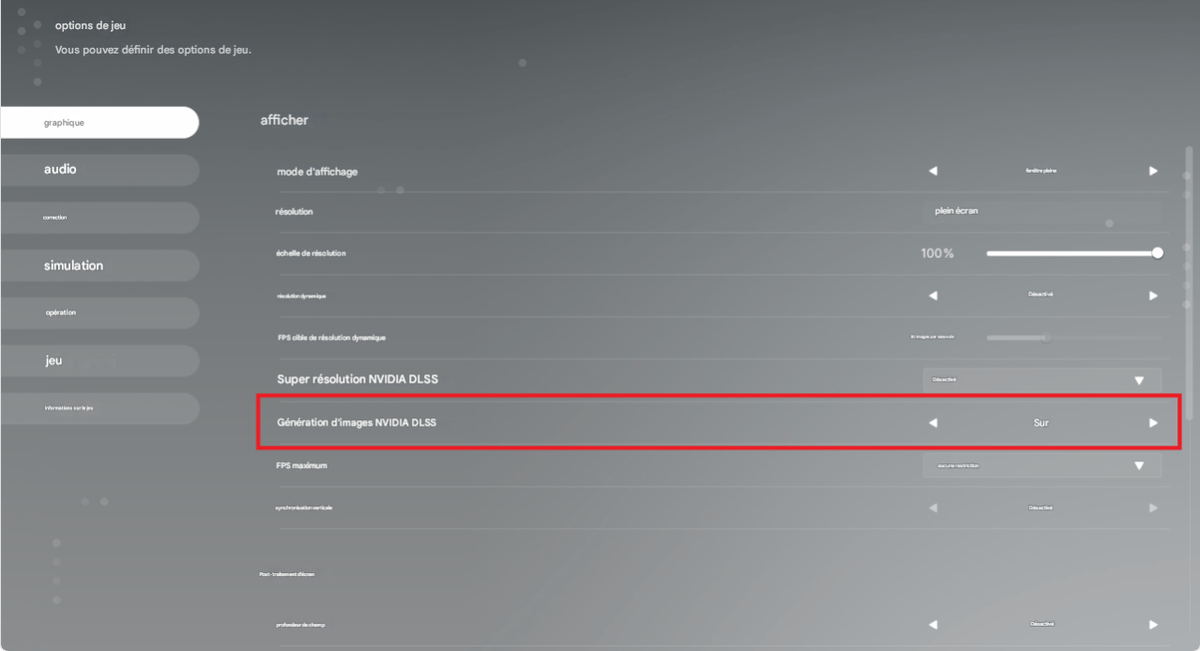This screenshot has height=651, width=1200.
Task: Click the échelle de résolution slider handle
Action: click(1157, 253)
